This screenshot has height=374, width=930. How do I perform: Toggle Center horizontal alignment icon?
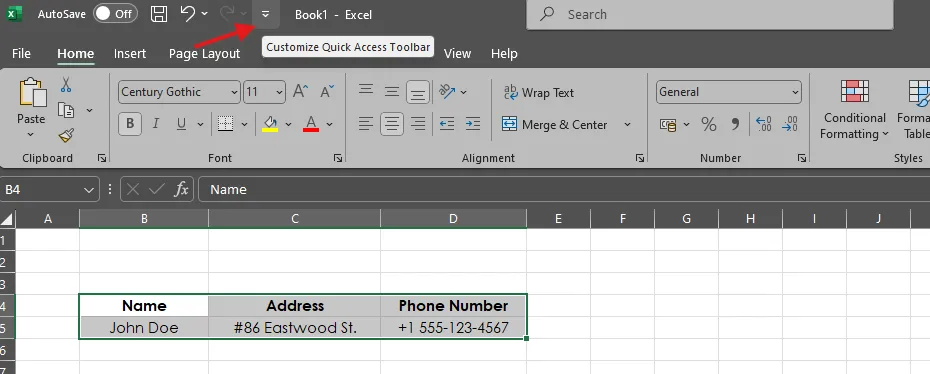(x=392, y=124)
